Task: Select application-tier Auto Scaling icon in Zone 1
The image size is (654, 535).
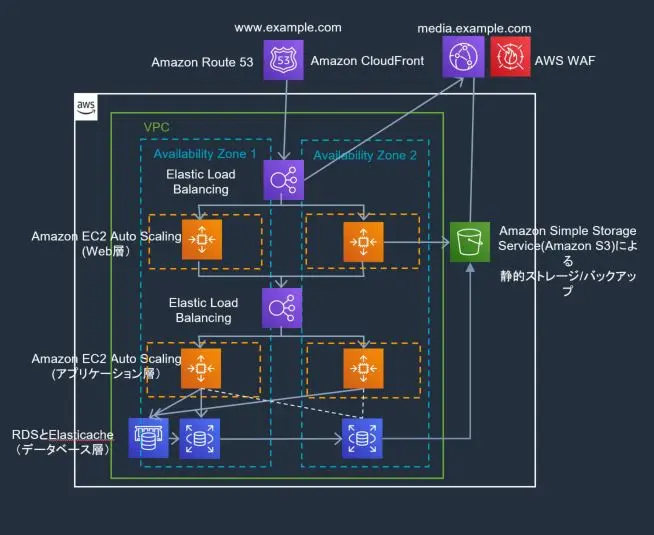Action: [x=201, y=369]
